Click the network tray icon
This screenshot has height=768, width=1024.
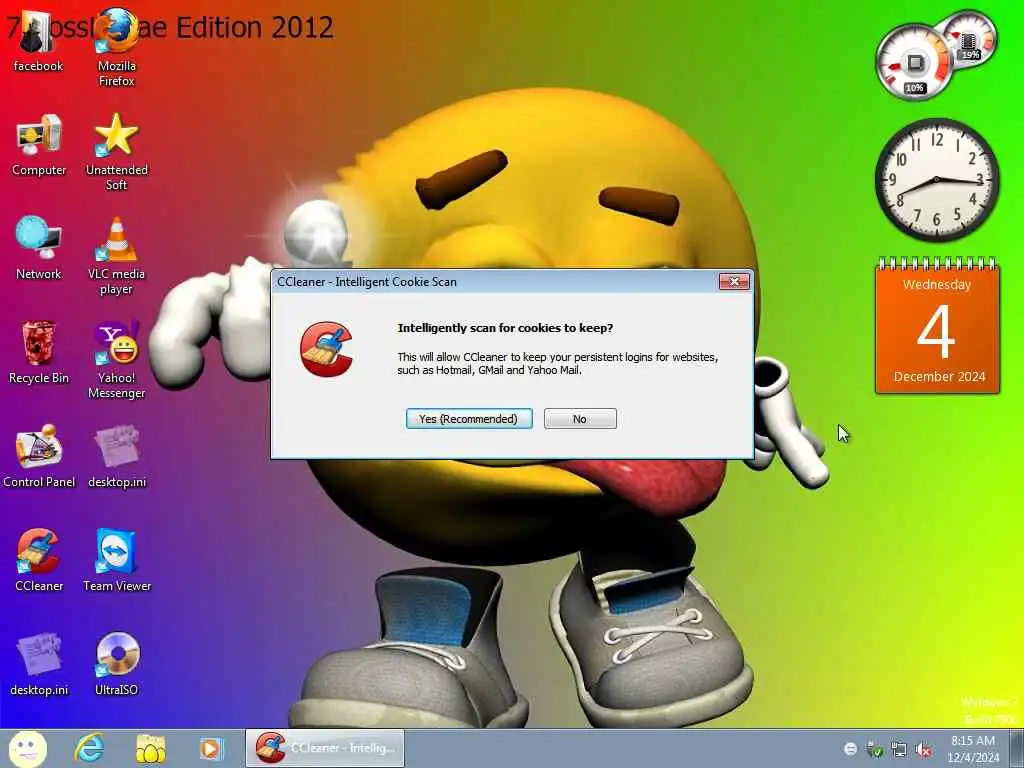899,750
